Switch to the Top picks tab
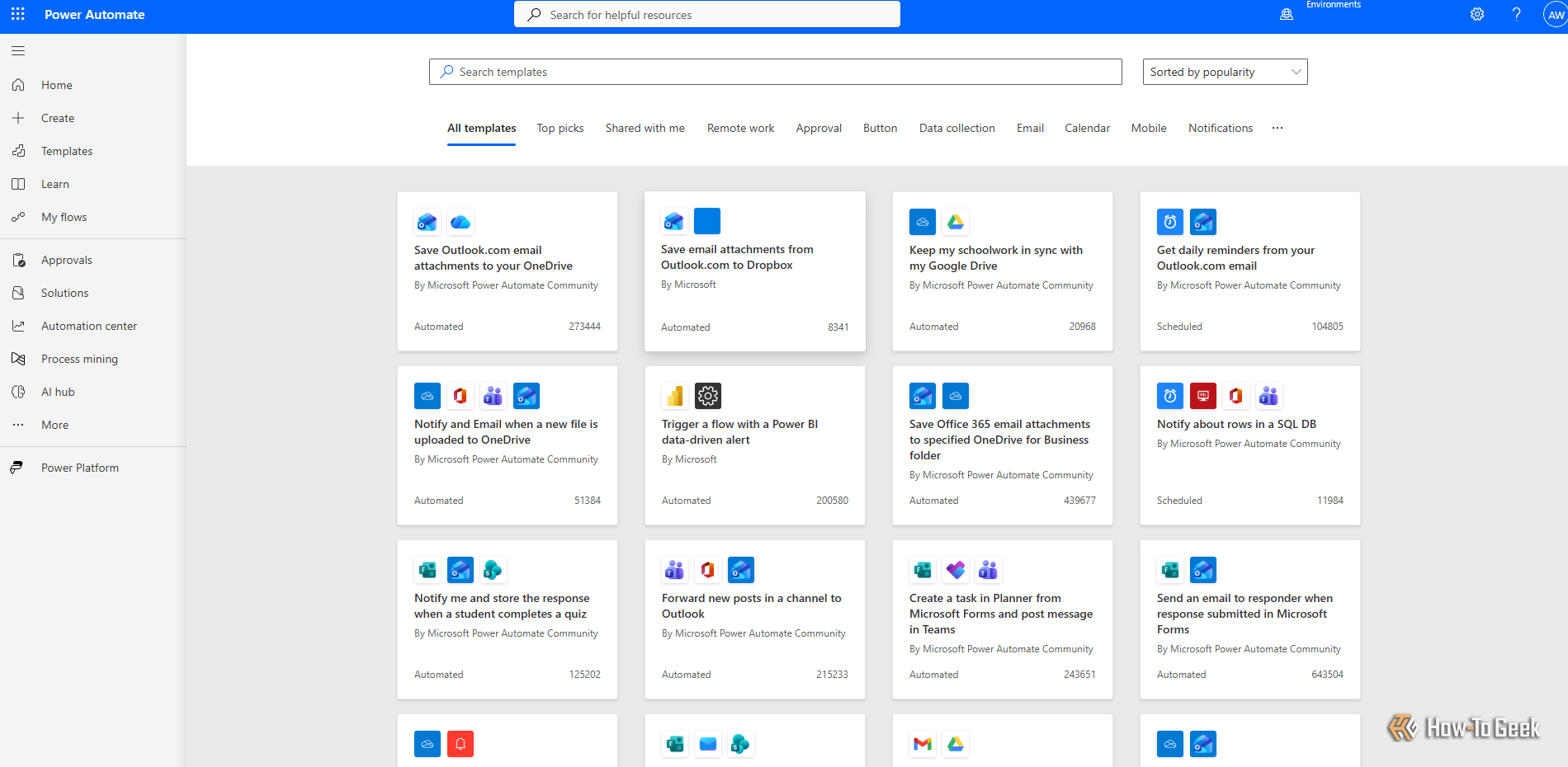 [560, 128]
